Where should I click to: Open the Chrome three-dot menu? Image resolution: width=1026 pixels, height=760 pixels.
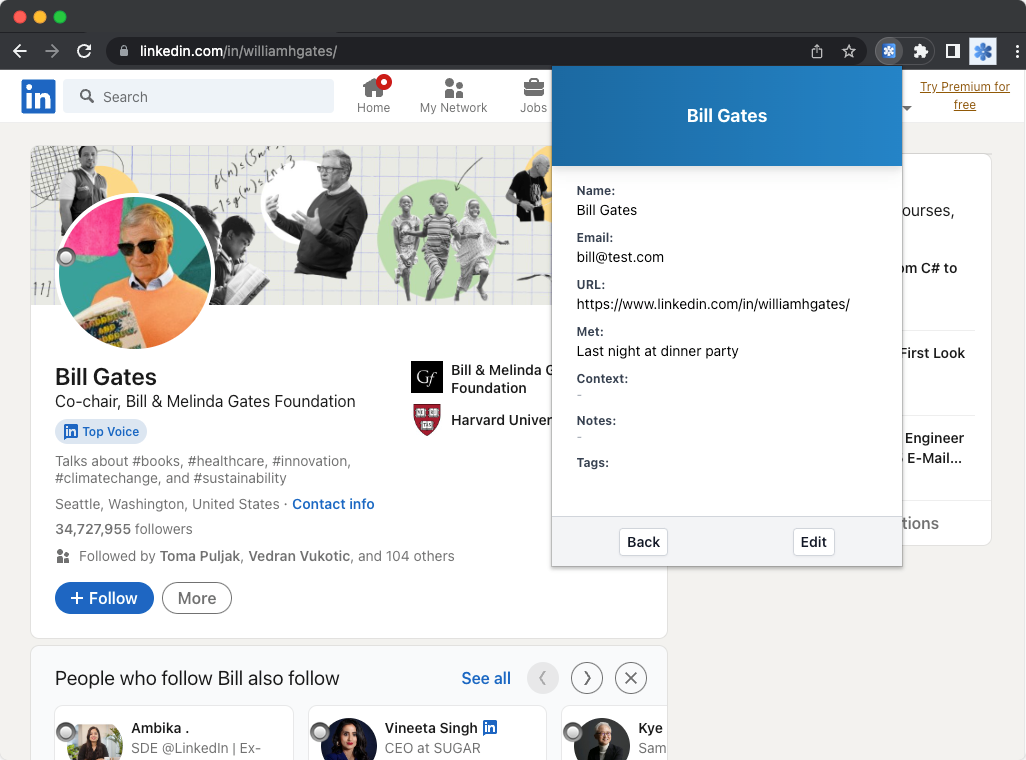1016,51
